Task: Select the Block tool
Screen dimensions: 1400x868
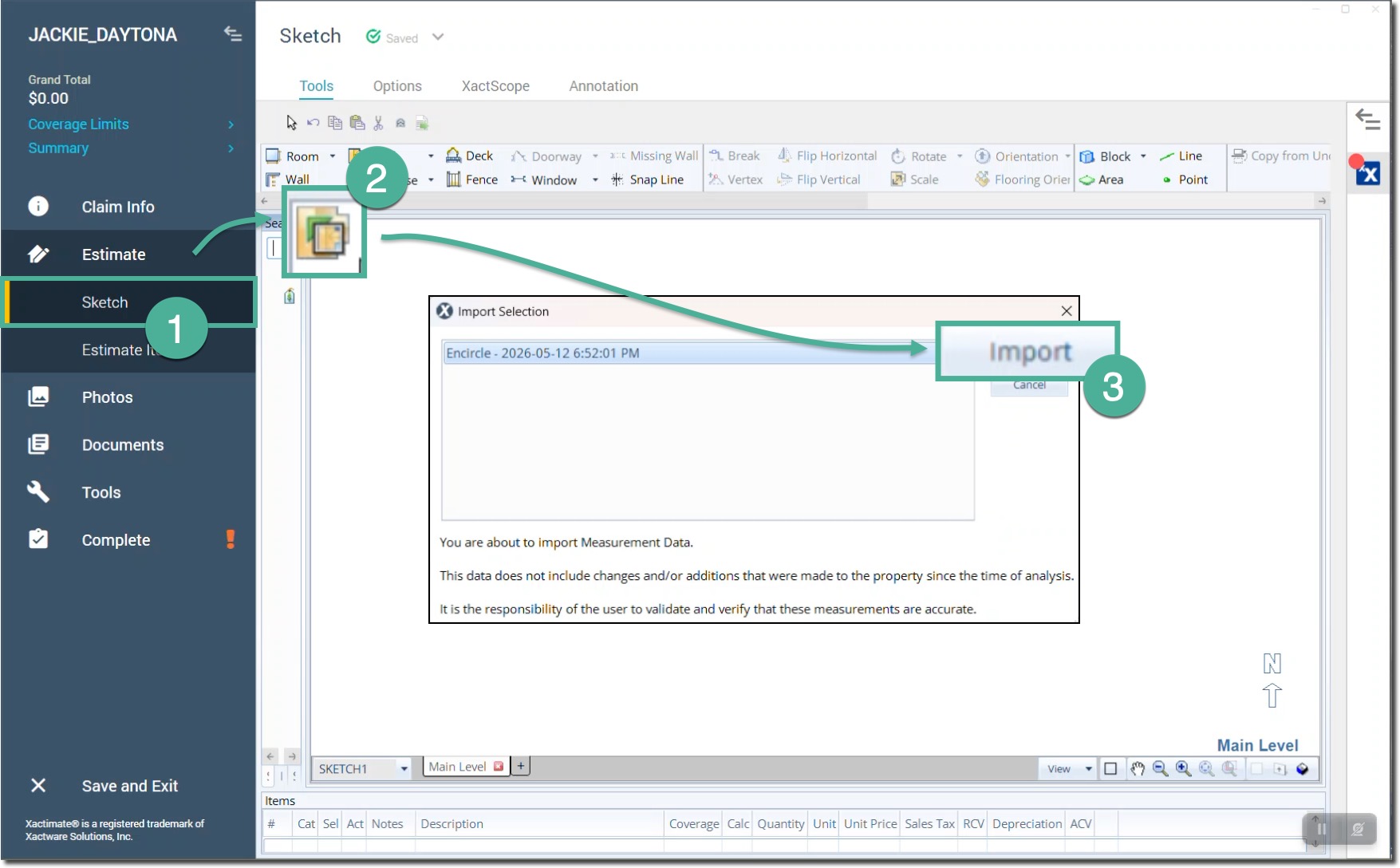Action: (1105, 156)
